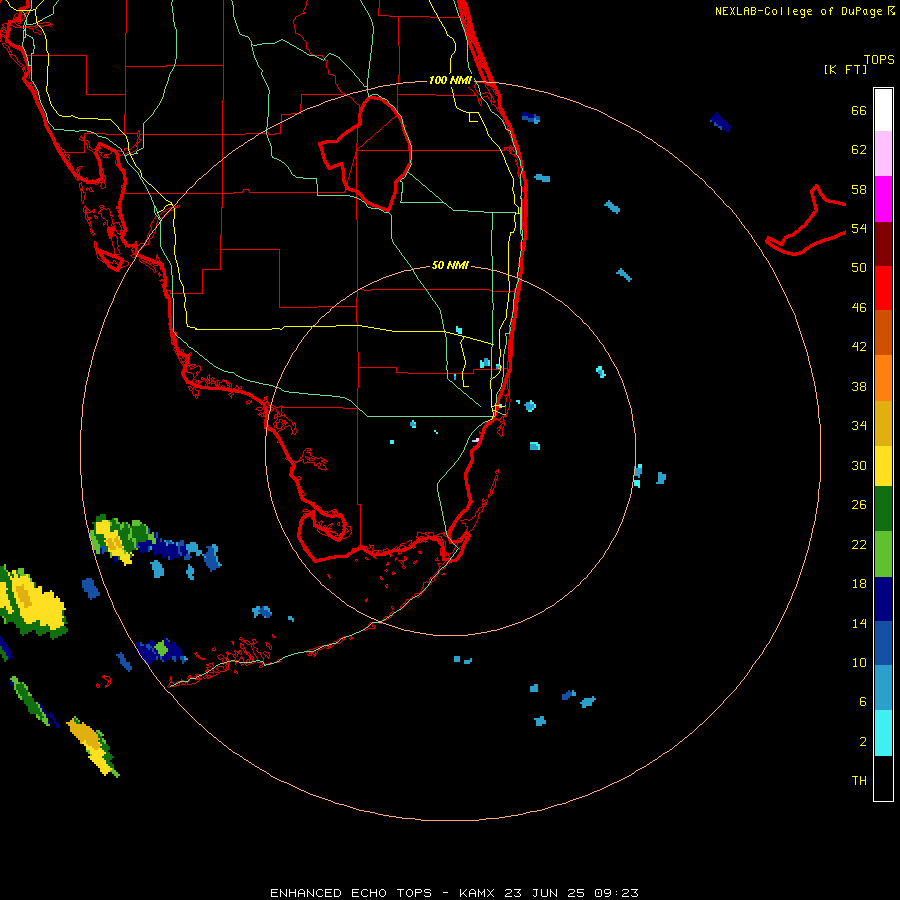
Task: Click the navy 22 kft legend swatch
Action: (x=883, y=599)
